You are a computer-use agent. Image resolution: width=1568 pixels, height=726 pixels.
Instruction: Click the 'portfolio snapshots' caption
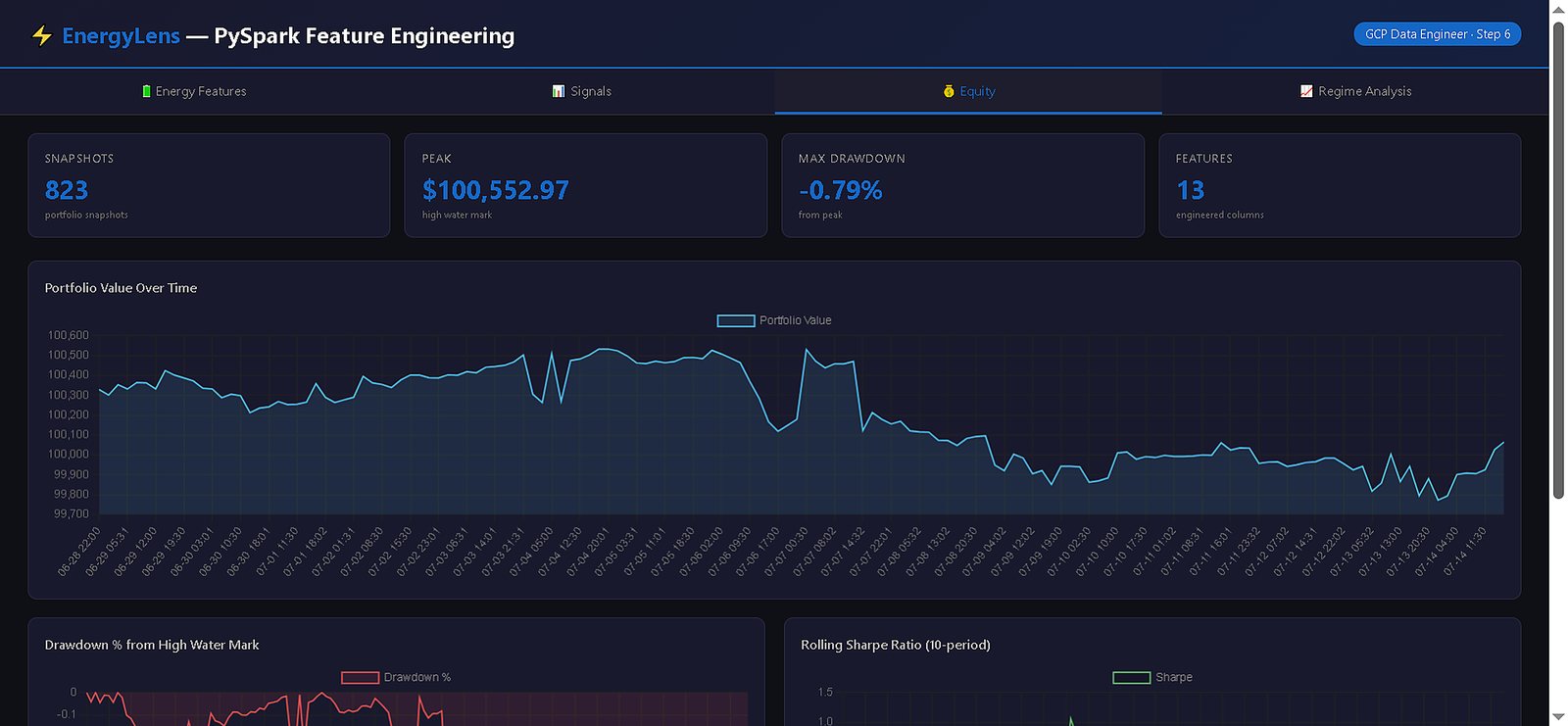(86, 215)
